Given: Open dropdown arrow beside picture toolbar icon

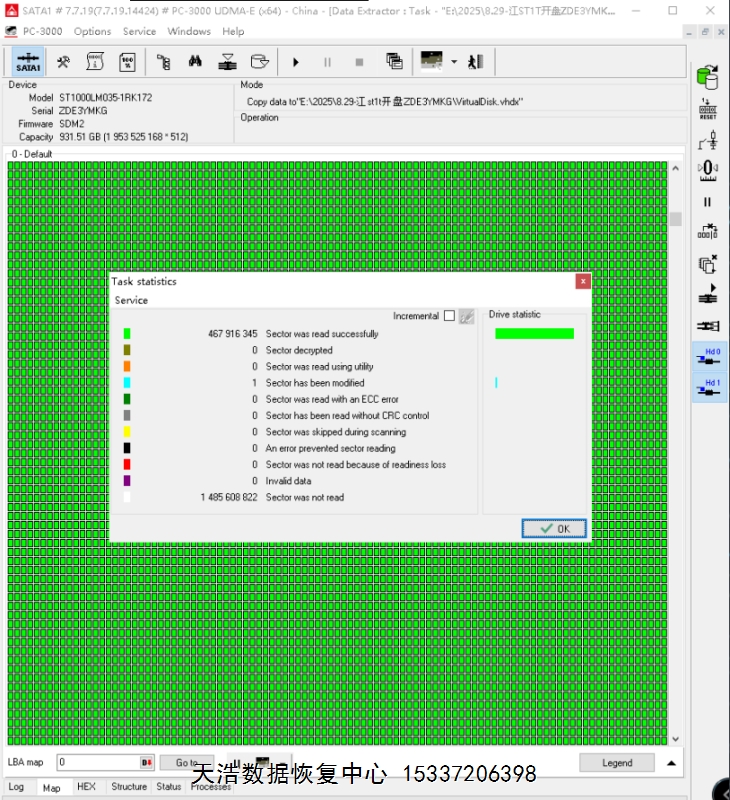Looking at the screenshot, I should (454, 62).
